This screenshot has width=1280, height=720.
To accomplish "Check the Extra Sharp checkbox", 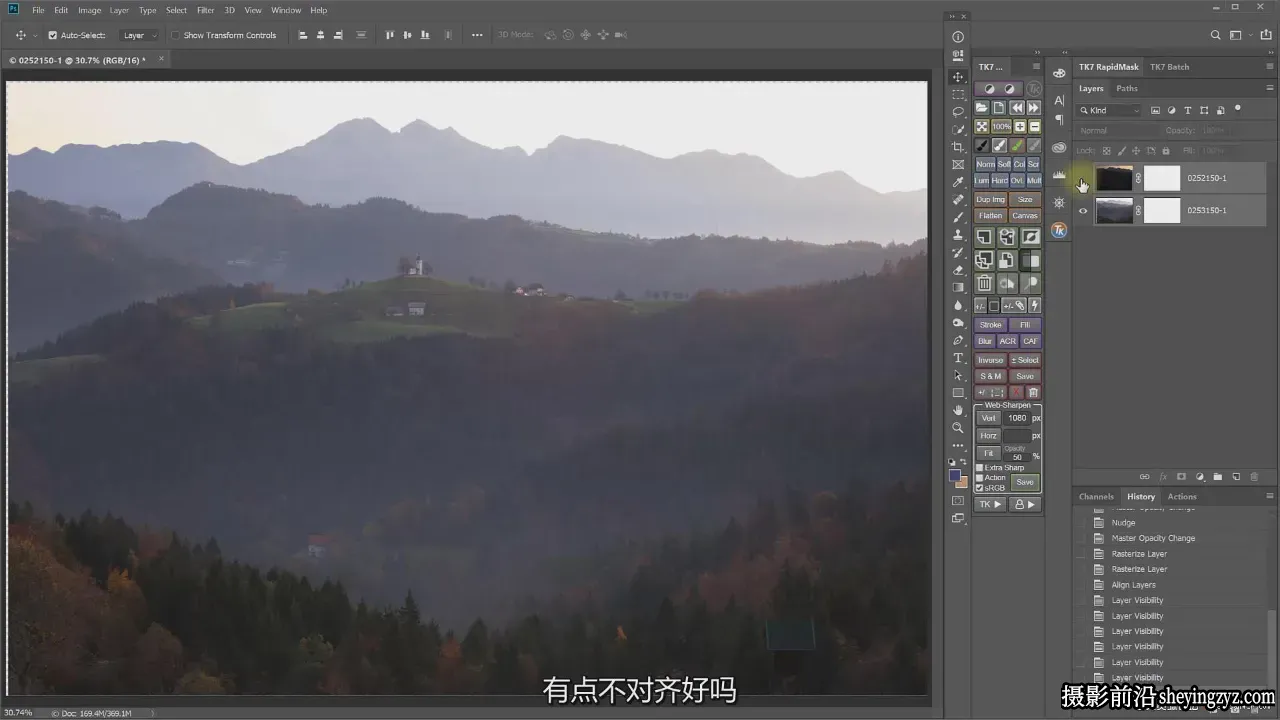I will pos(979,468).
